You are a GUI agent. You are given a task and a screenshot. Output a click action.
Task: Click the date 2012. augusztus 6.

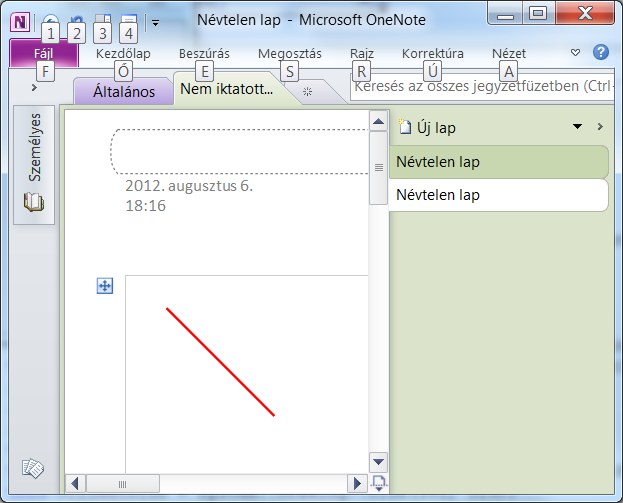(189, 186)
